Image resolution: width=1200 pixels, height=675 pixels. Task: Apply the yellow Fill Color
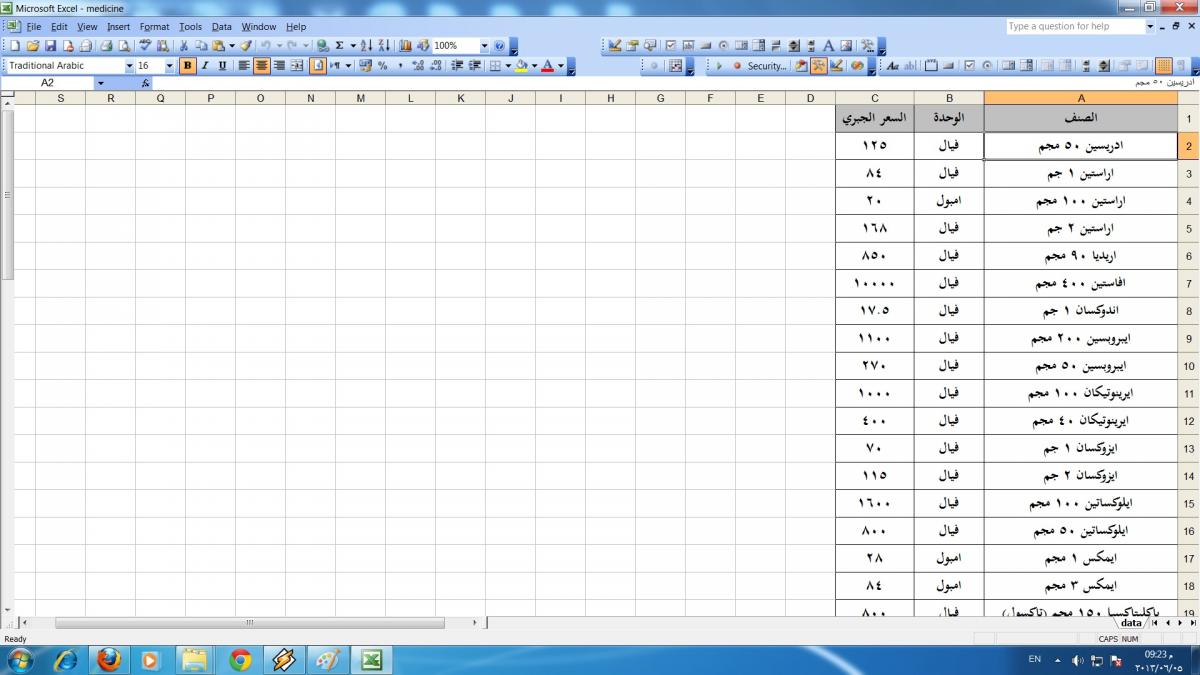[521, 66]
